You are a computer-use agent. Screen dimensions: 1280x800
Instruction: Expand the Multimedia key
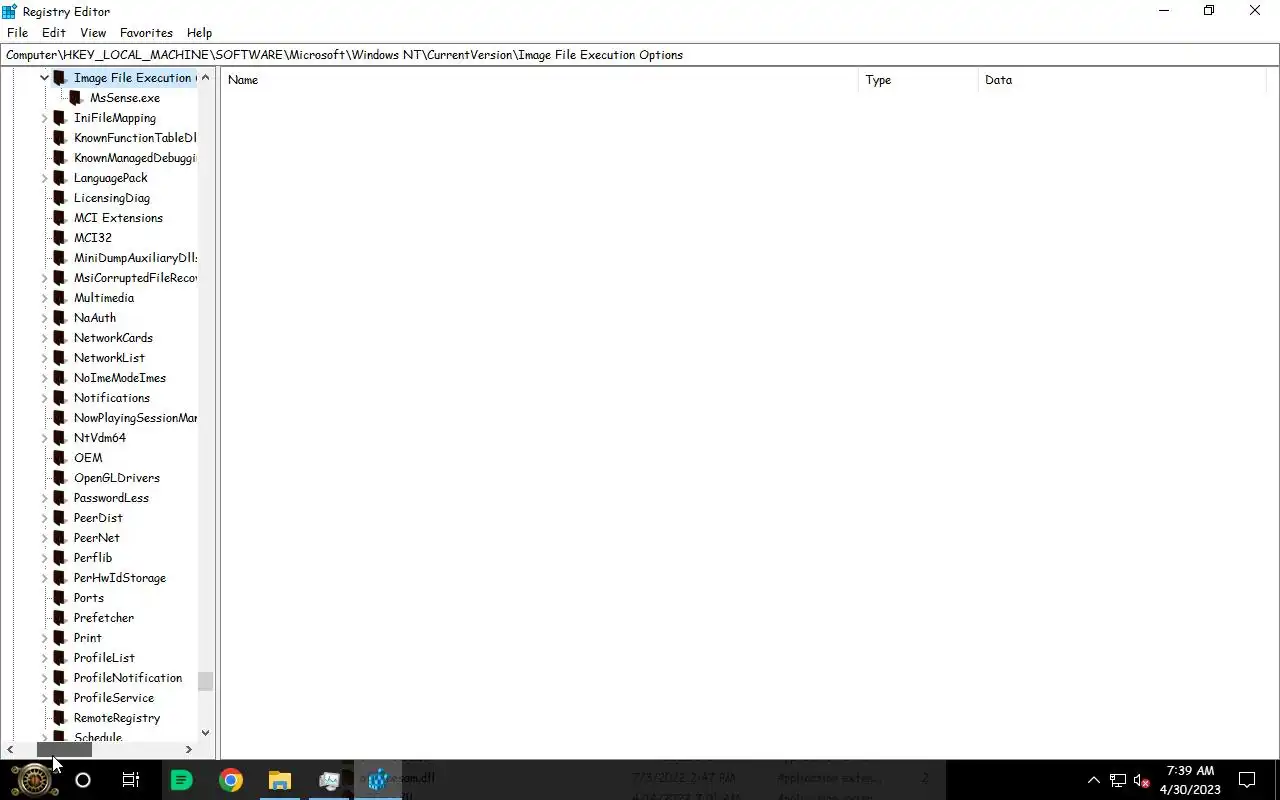pos(44,298)
